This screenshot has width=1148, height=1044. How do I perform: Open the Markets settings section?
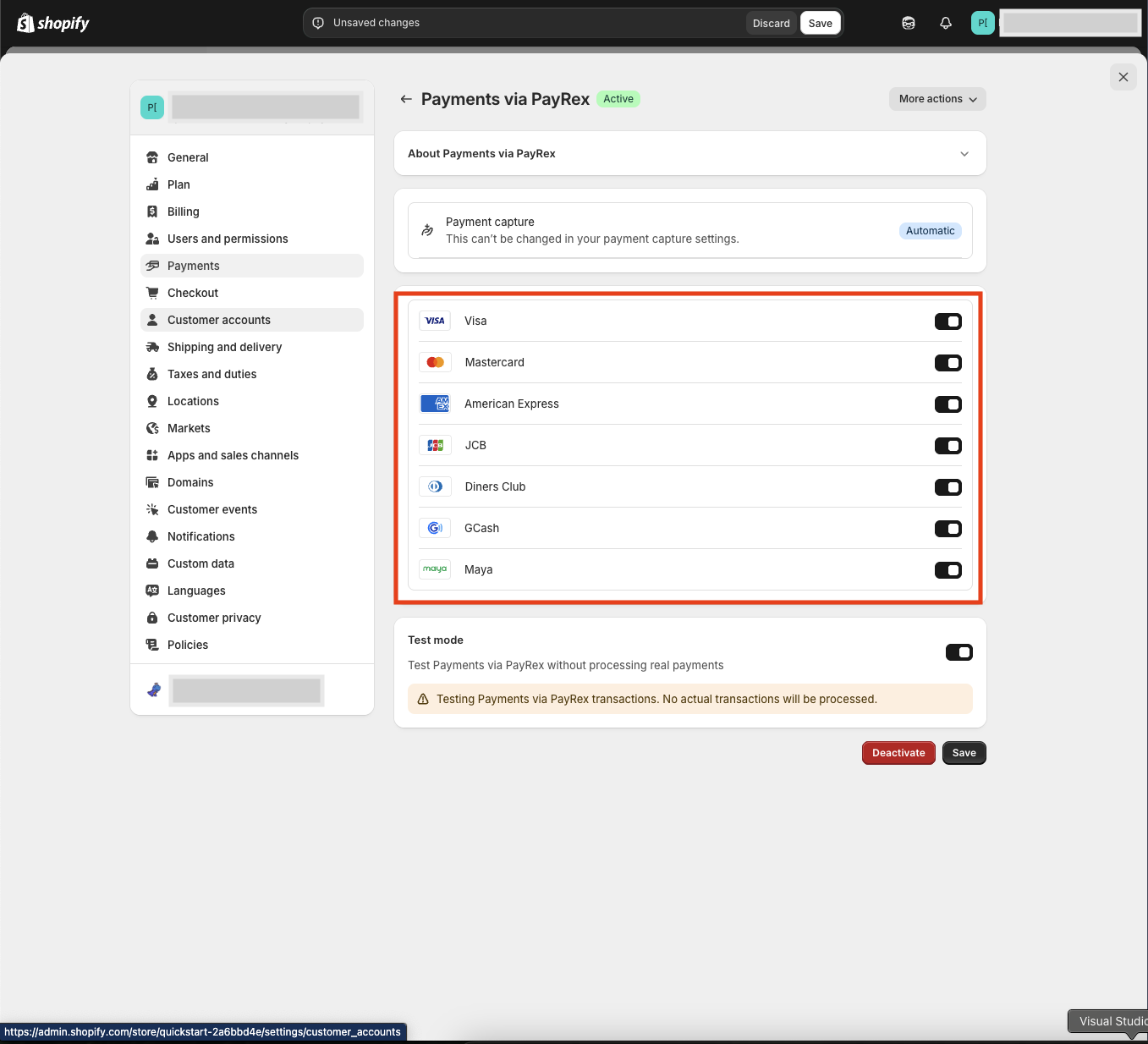(x=189, y=428)
